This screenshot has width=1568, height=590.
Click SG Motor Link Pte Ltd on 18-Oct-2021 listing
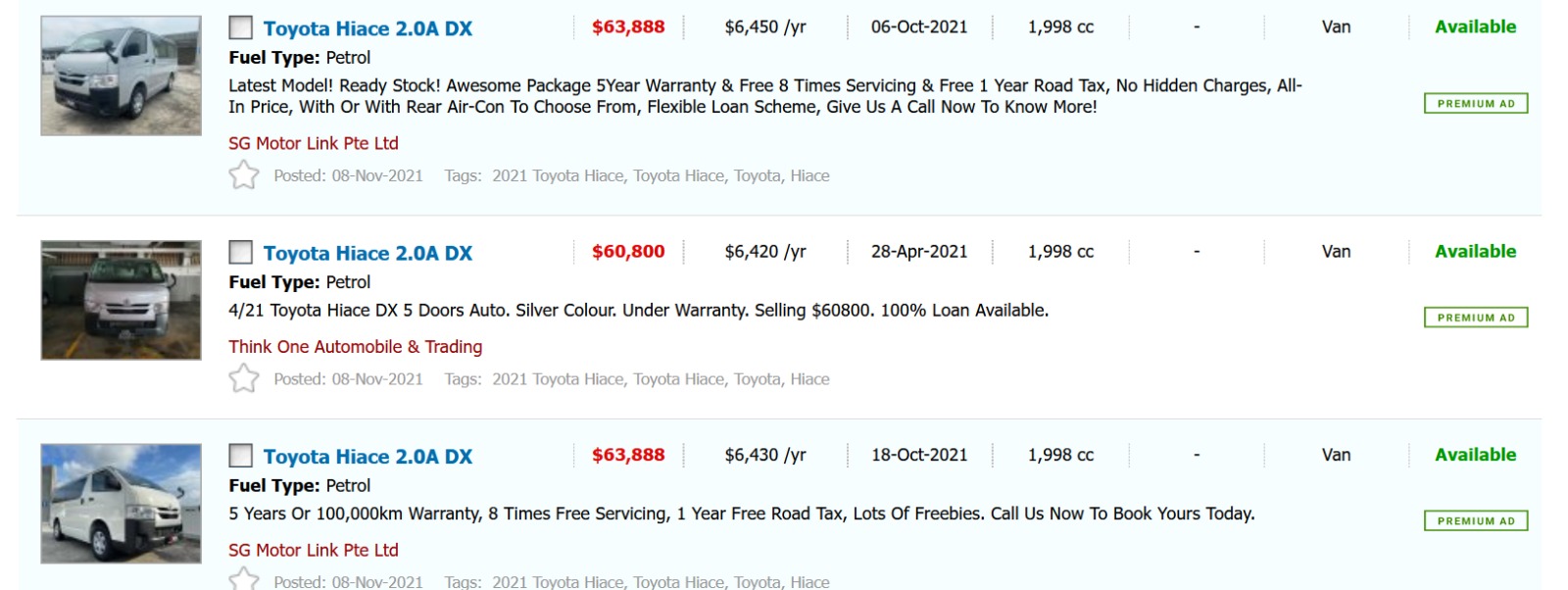click(x=314, y=550)
